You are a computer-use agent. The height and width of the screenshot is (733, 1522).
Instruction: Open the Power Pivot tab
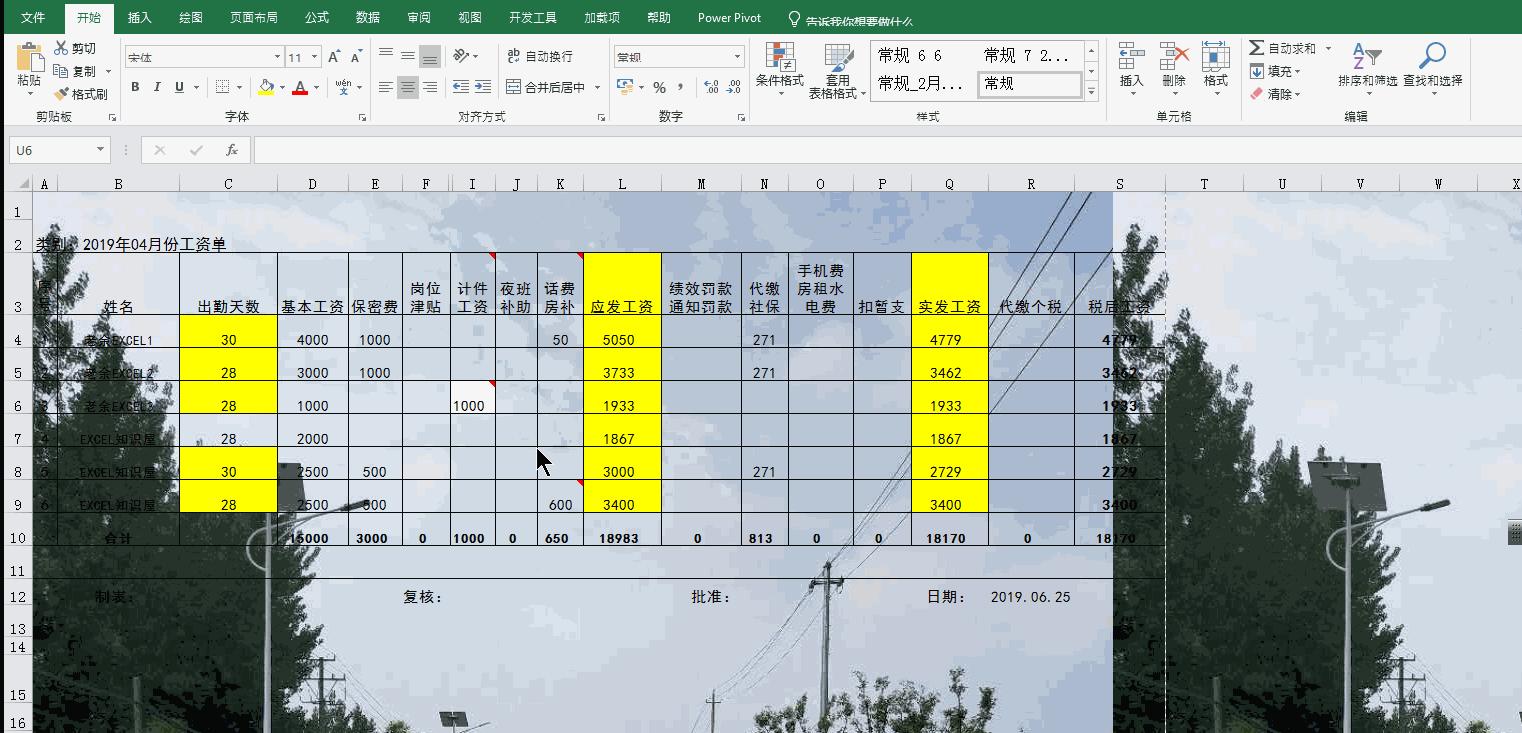click(x=728, y=17)
